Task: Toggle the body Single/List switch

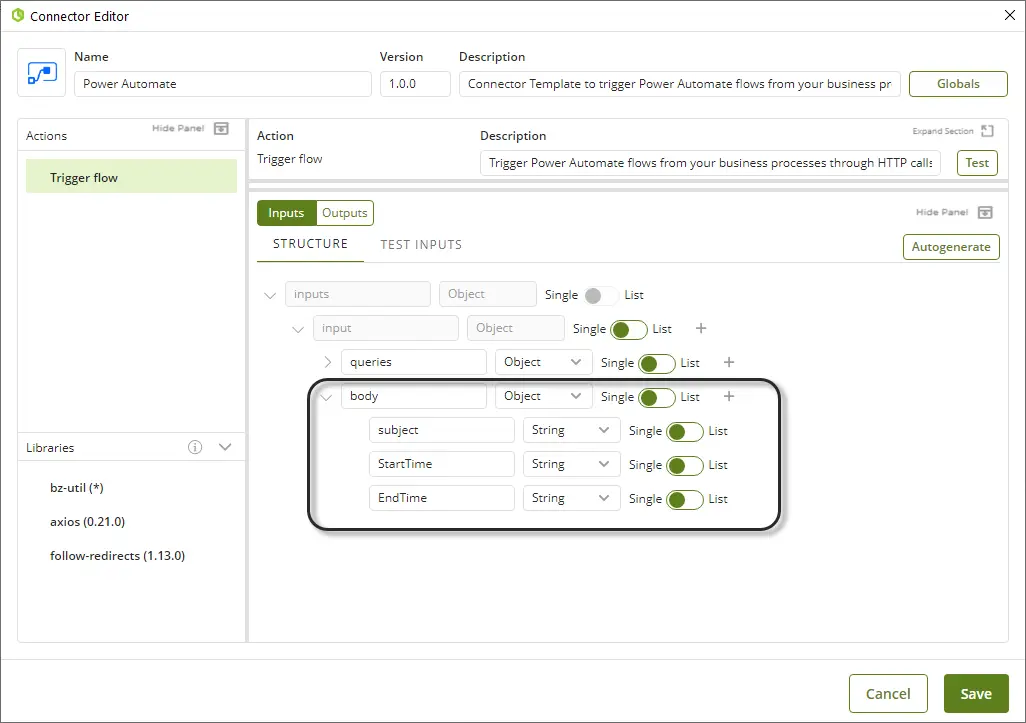Action: coord(656,397)
